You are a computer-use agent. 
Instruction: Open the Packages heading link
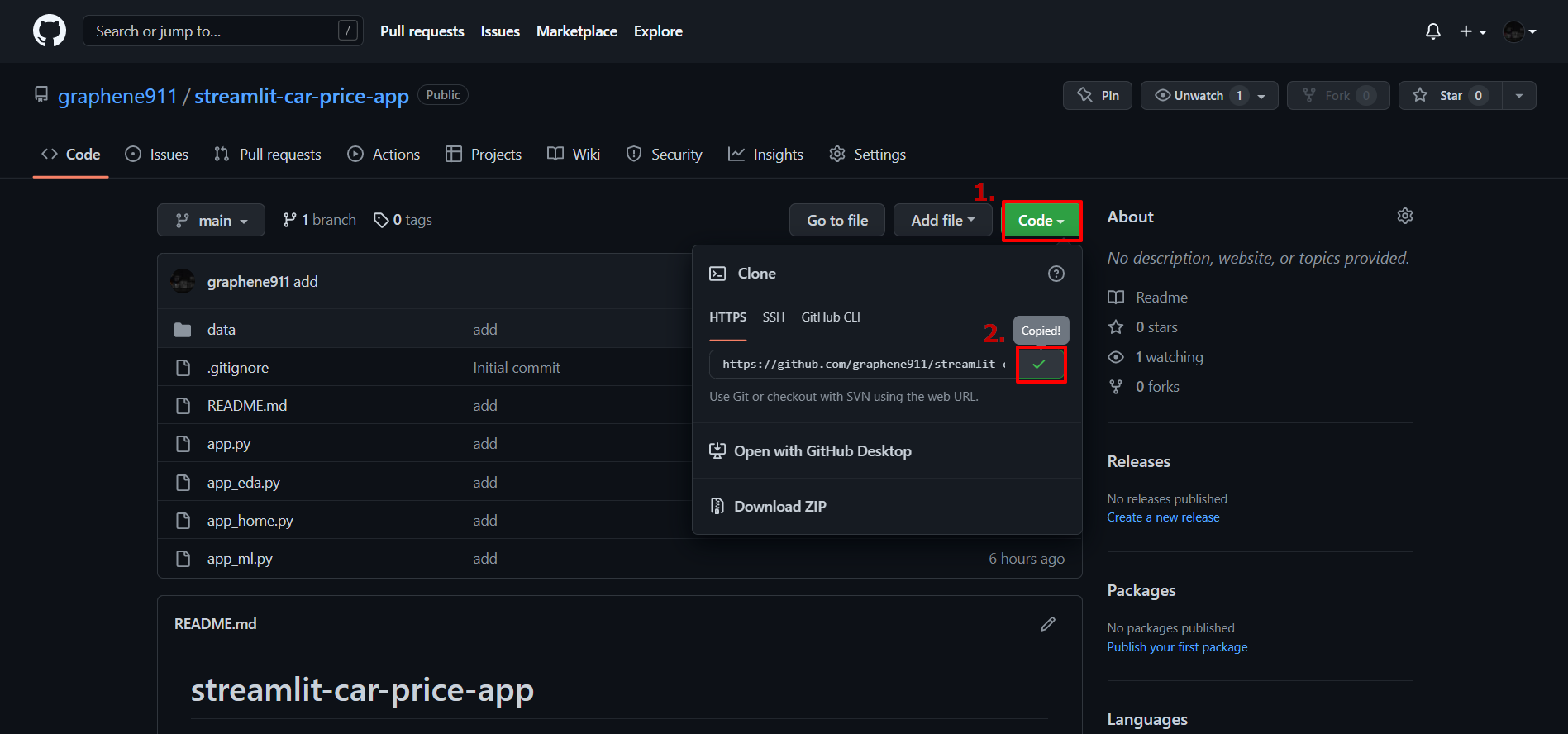point(1141,590)
